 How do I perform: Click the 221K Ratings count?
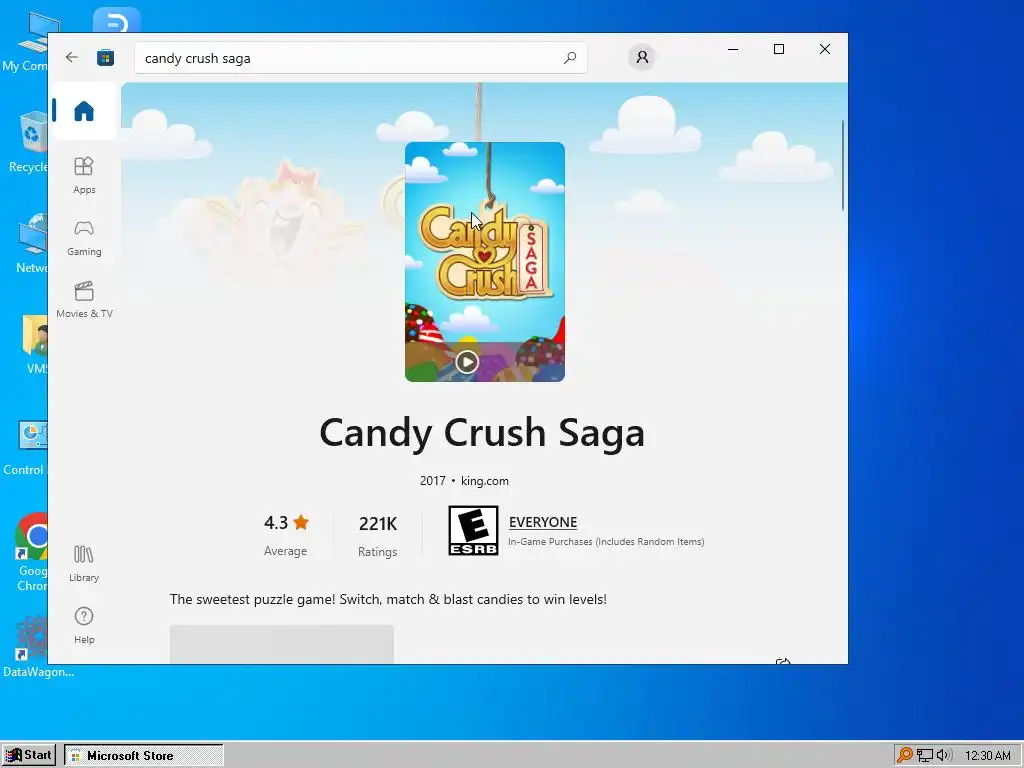click(x=377, y=536)
